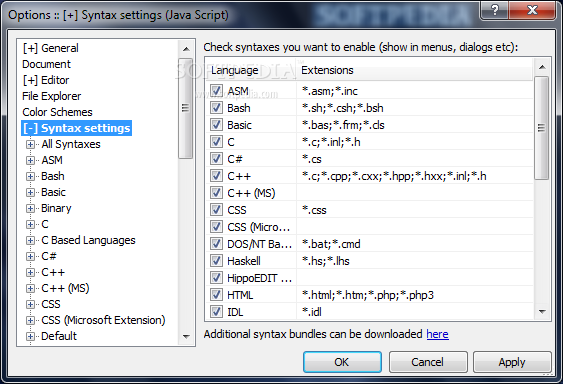563x384 pixels.
Task: Select the C++ language row name
Action: (x=239, y=176)
